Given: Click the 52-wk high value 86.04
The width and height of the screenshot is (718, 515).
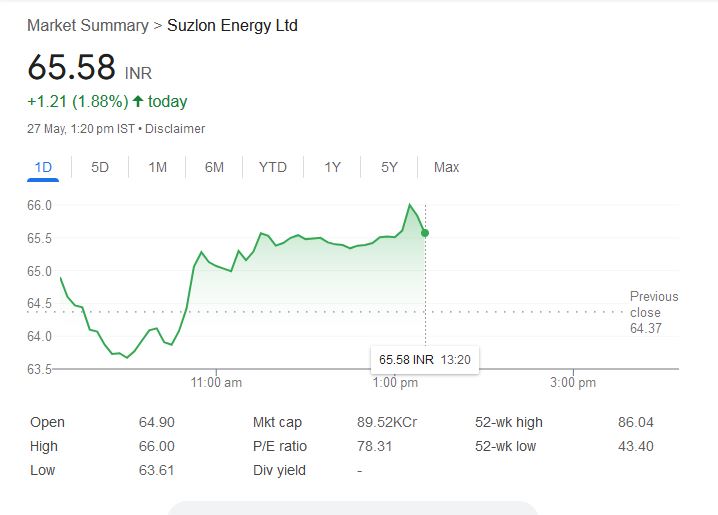Looking at the screenshot, I should (636, 422).
